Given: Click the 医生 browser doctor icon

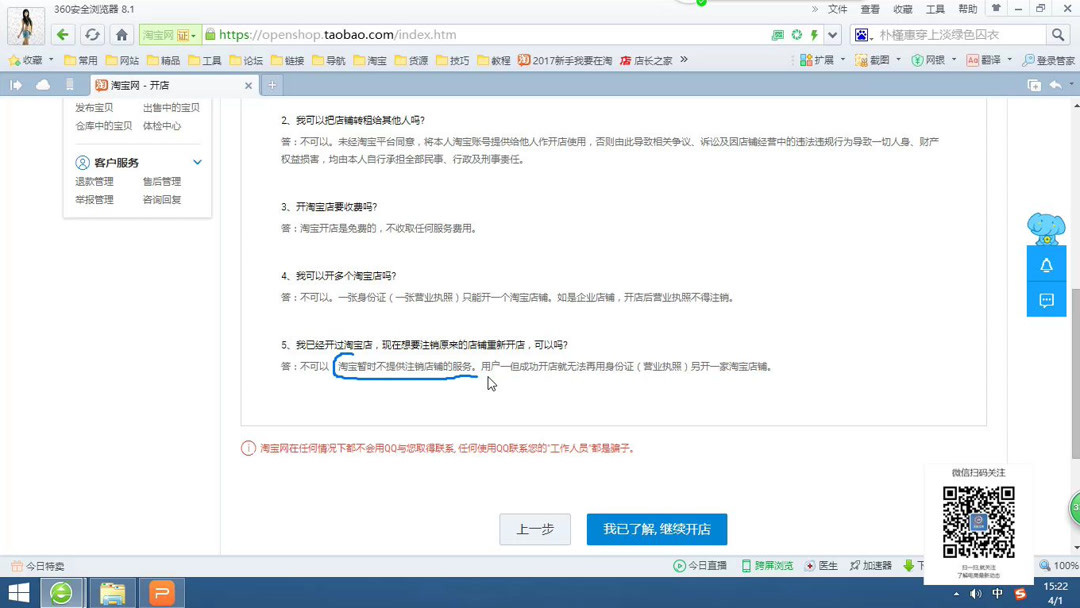Looking at the screenshot, I should point(821,565).
